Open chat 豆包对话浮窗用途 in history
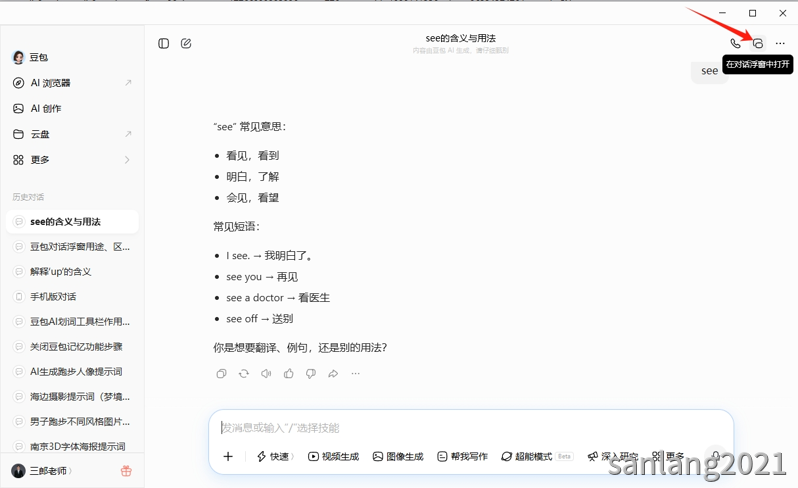This screenshot has width=798, height=488. point(72,247)
